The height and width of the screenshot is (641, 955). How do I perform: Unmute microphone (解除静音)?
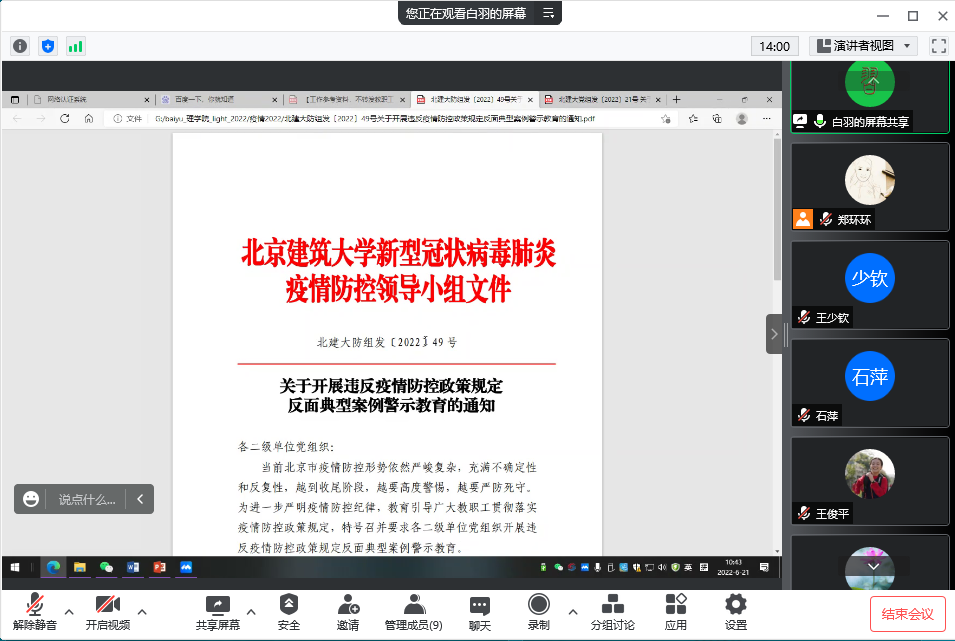click(x=35, y=612)
